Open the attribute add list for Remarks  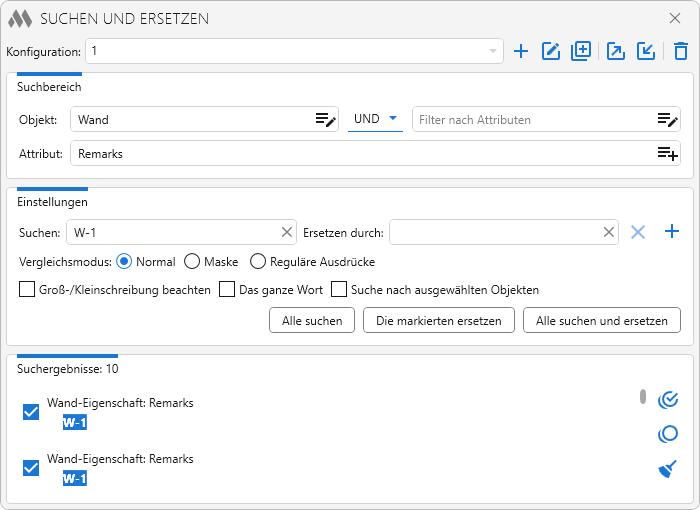tap(668, 154)
